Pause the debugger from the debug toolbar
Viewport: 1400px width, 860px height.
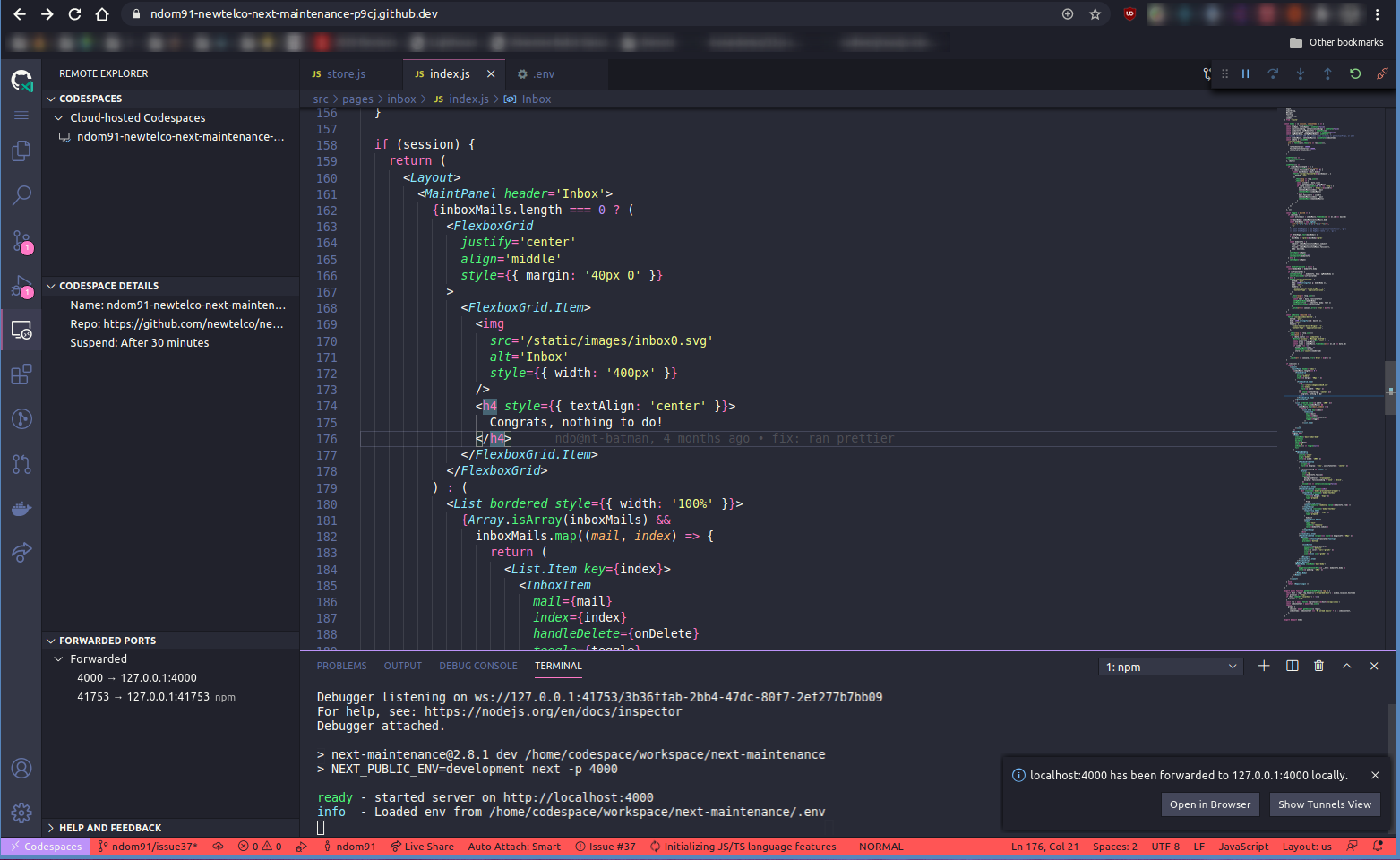1245,73
